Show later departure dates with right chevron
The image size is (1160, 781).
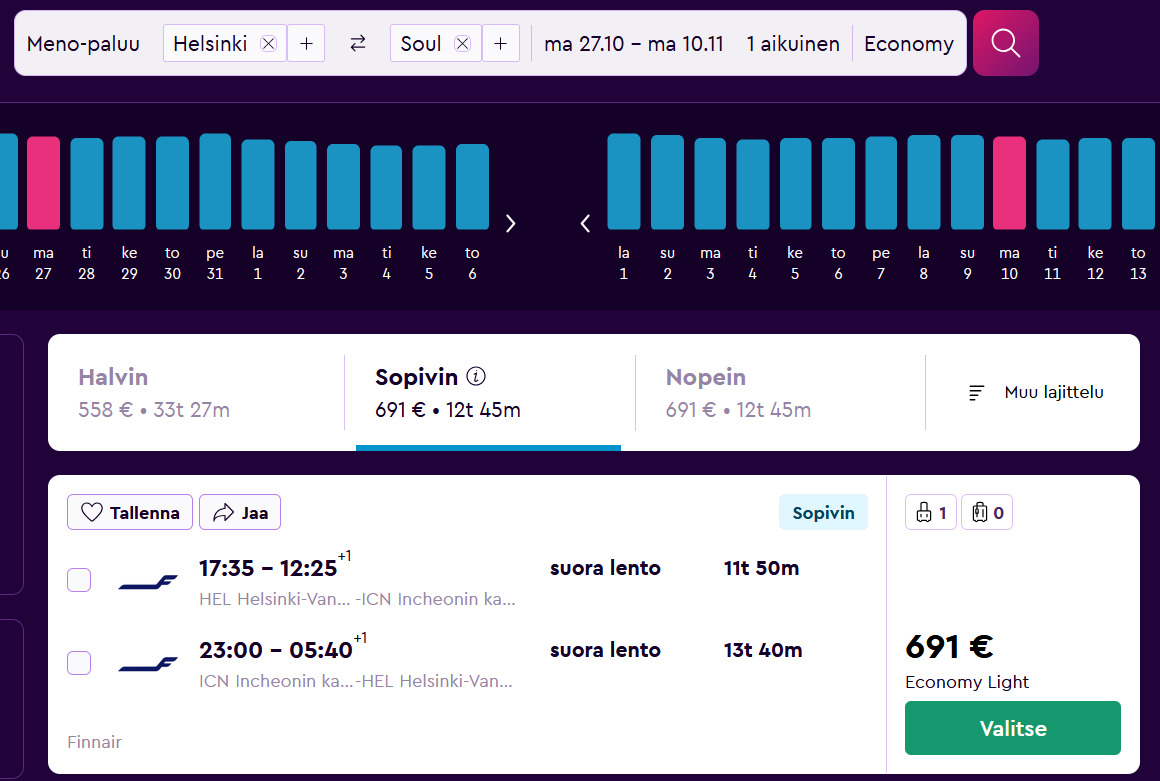pos(511,223)
